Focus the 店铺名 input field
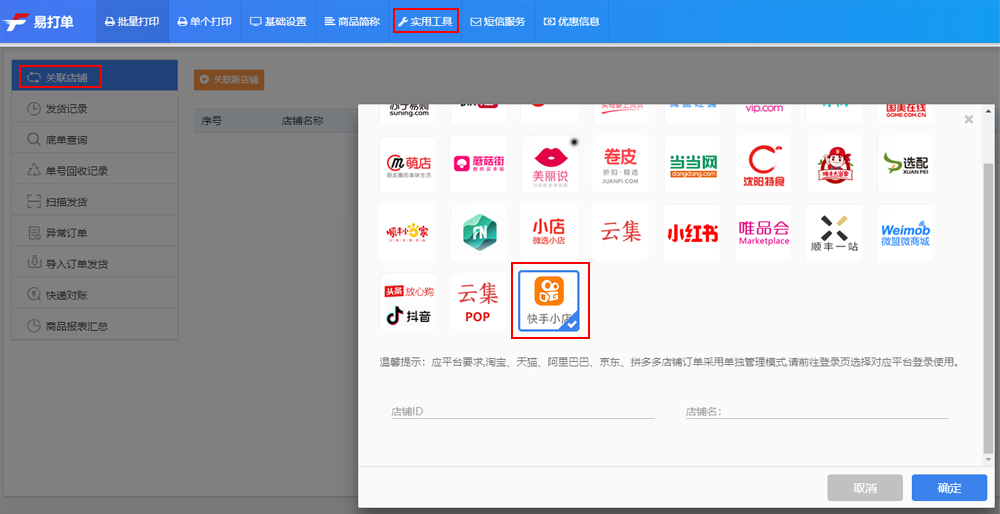Image resolution: width=1000 pixels, height=514 pixels. point(817,411)
